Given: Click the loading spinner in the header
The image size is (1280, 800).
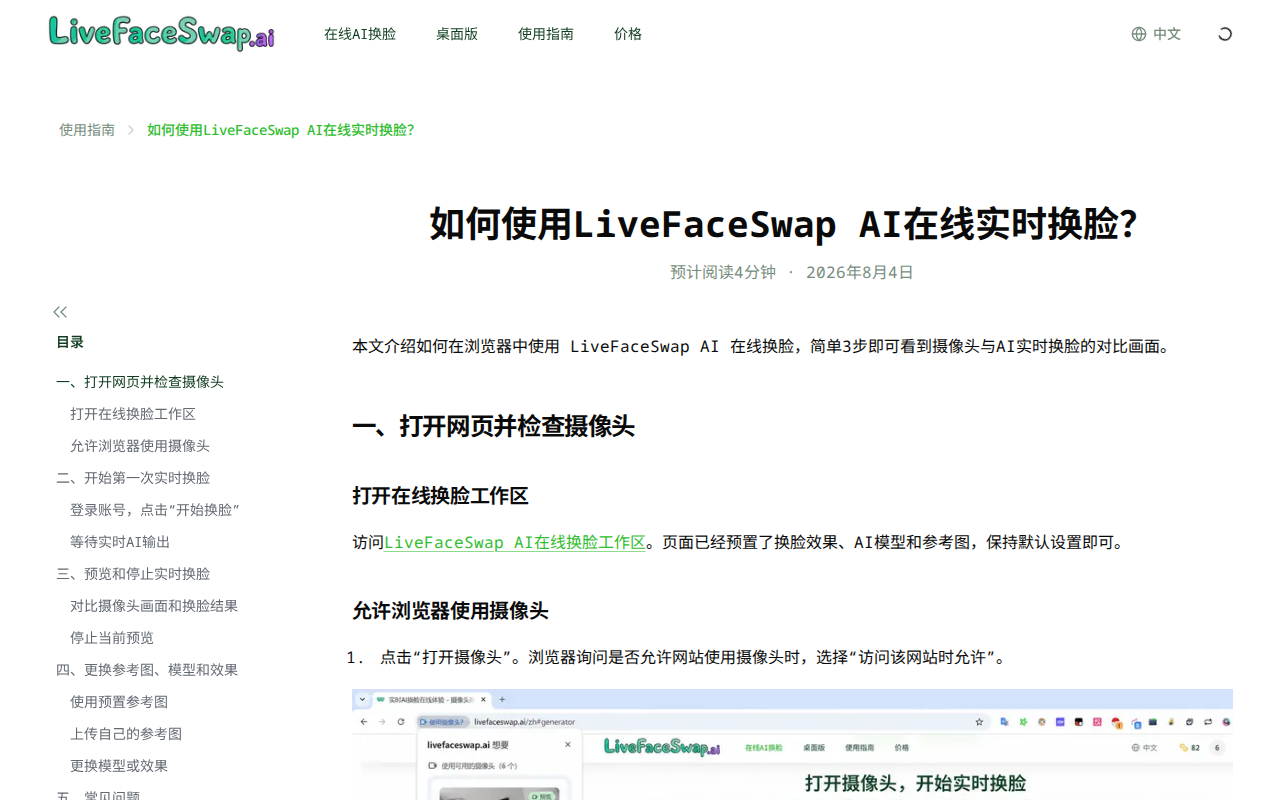Looking at the screenshot, I should point(1225,34).
